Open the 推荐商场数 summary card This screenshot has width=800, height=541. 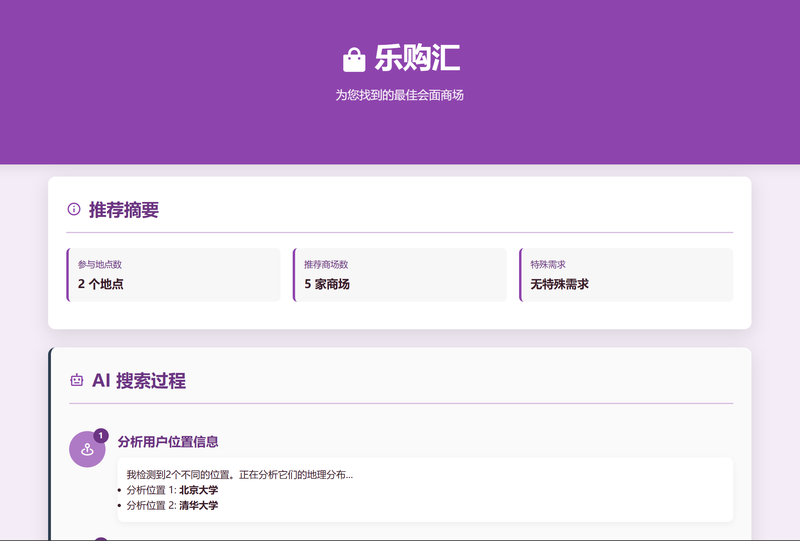[x=400, y=275]
